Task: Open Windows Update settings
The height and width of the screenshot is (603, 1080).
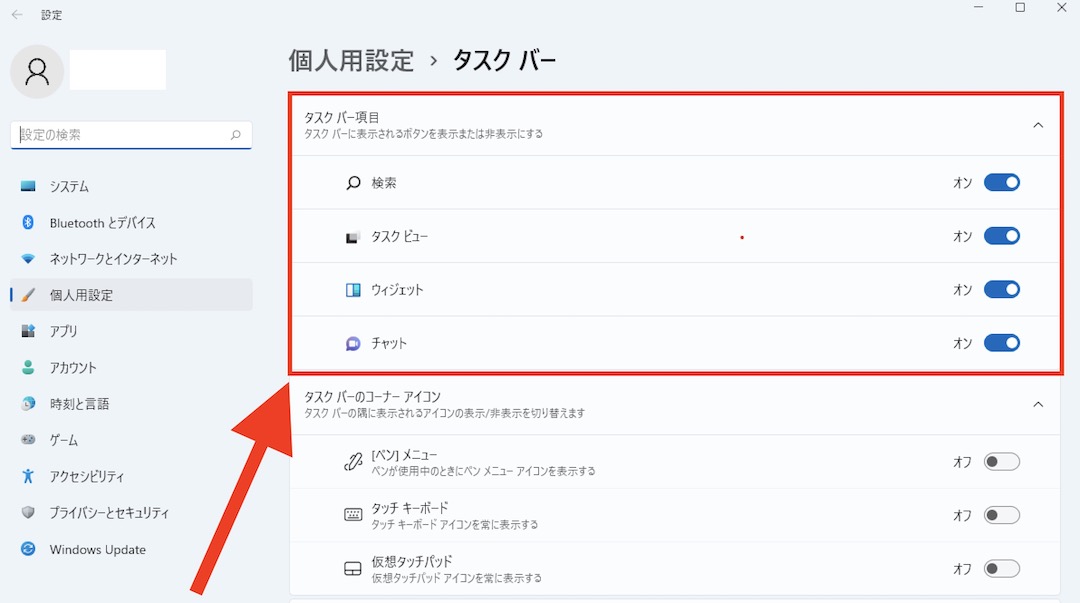Action: 97,549
